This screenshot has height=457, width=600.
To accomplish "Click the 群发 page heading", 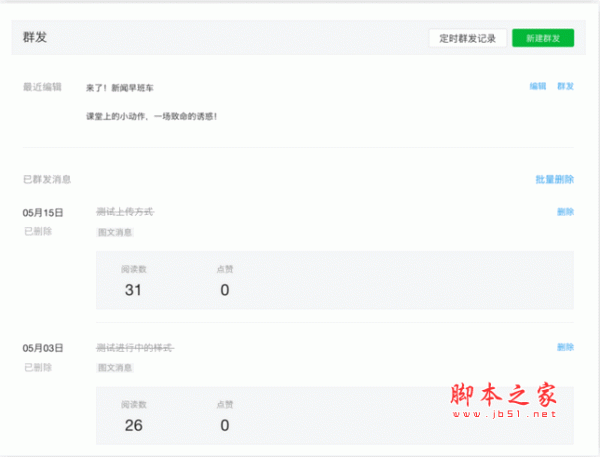I will click(35, 38).
